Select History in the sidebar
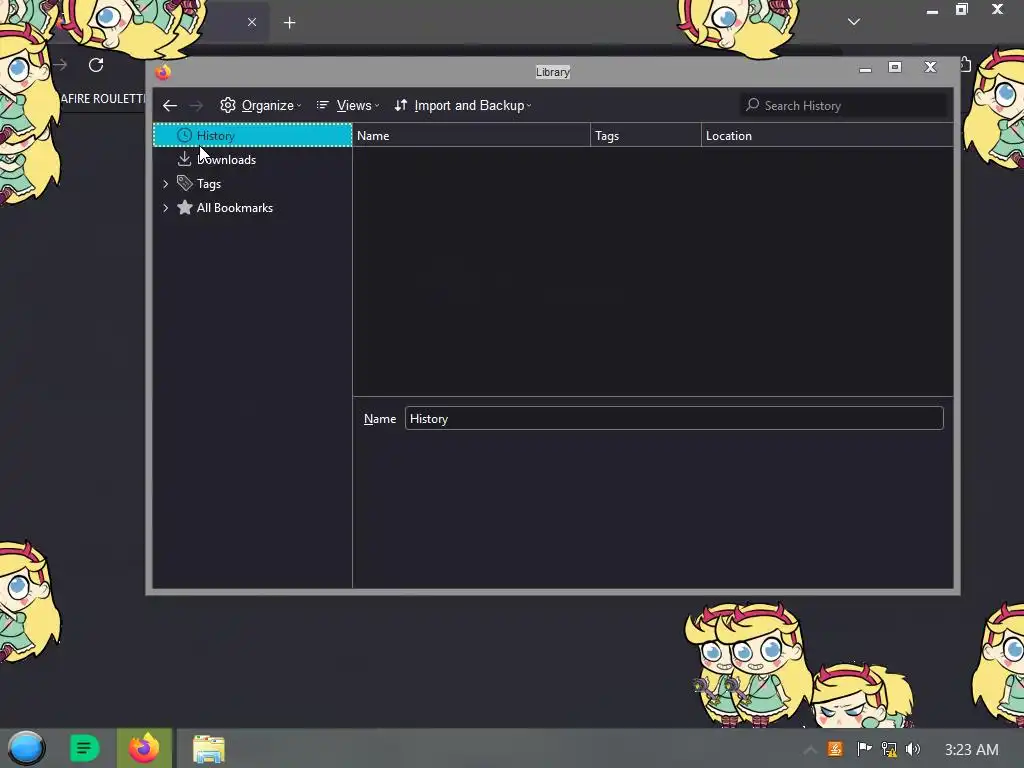1024x768 pixels. click(252, 135)
